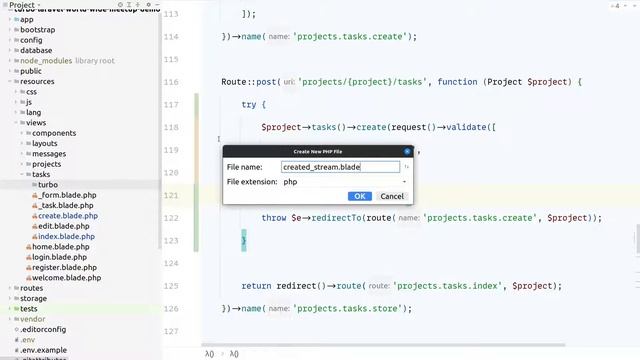Screen dimensions: 640x360
Task: Open login.blade.php file
Action: (x=59, y=257)
